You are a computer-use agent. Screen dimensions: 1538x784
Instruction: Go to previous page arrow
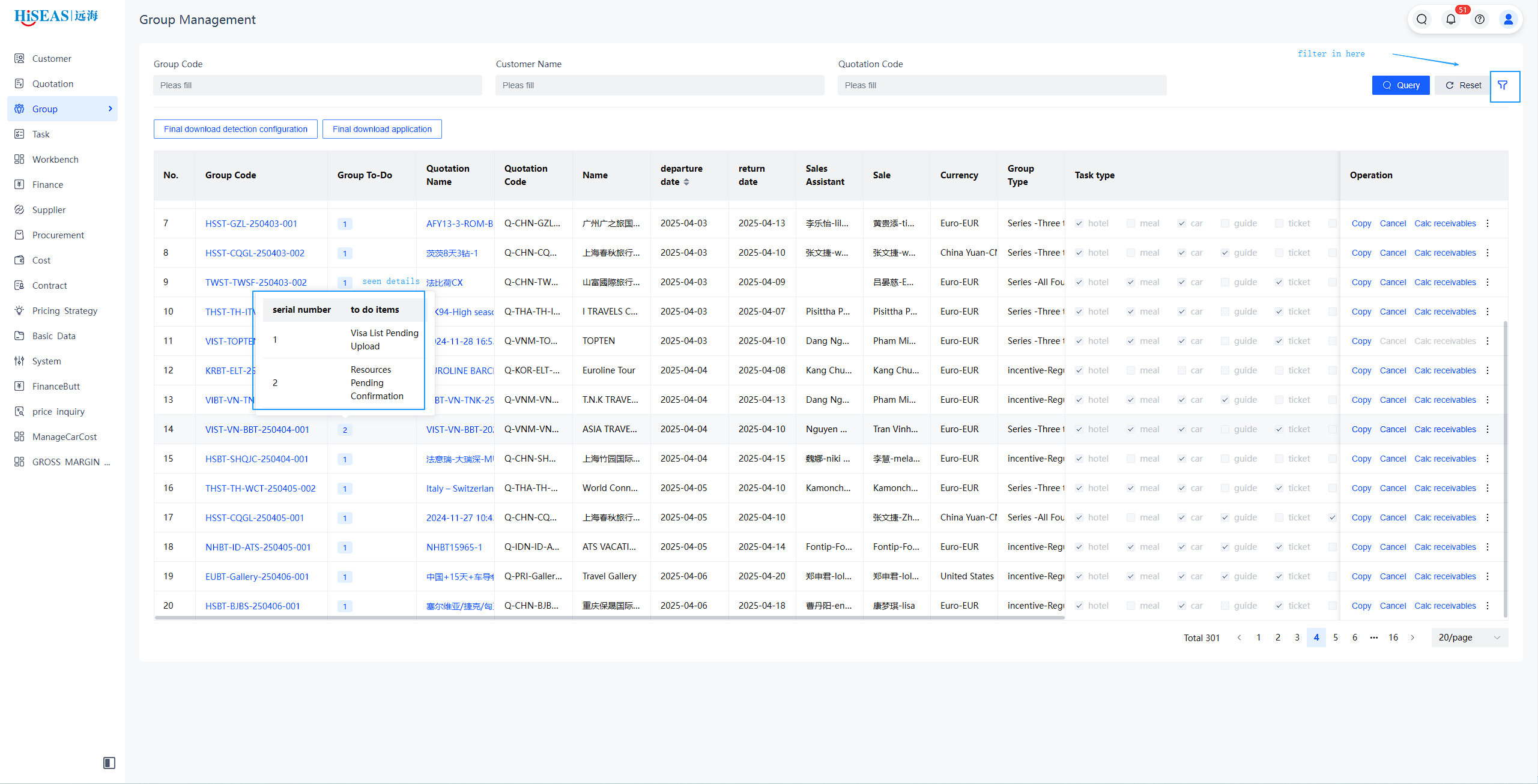1239,638
